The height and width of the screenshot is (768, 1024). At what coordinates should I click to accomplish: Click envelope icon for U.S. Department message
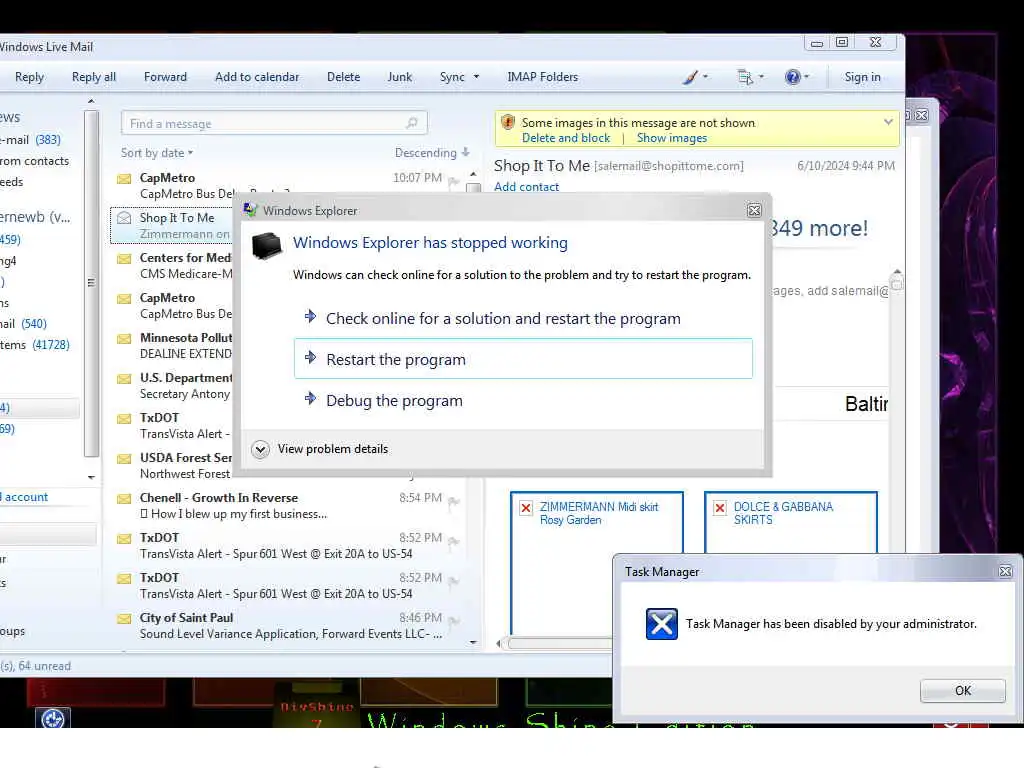pos(124,379)
